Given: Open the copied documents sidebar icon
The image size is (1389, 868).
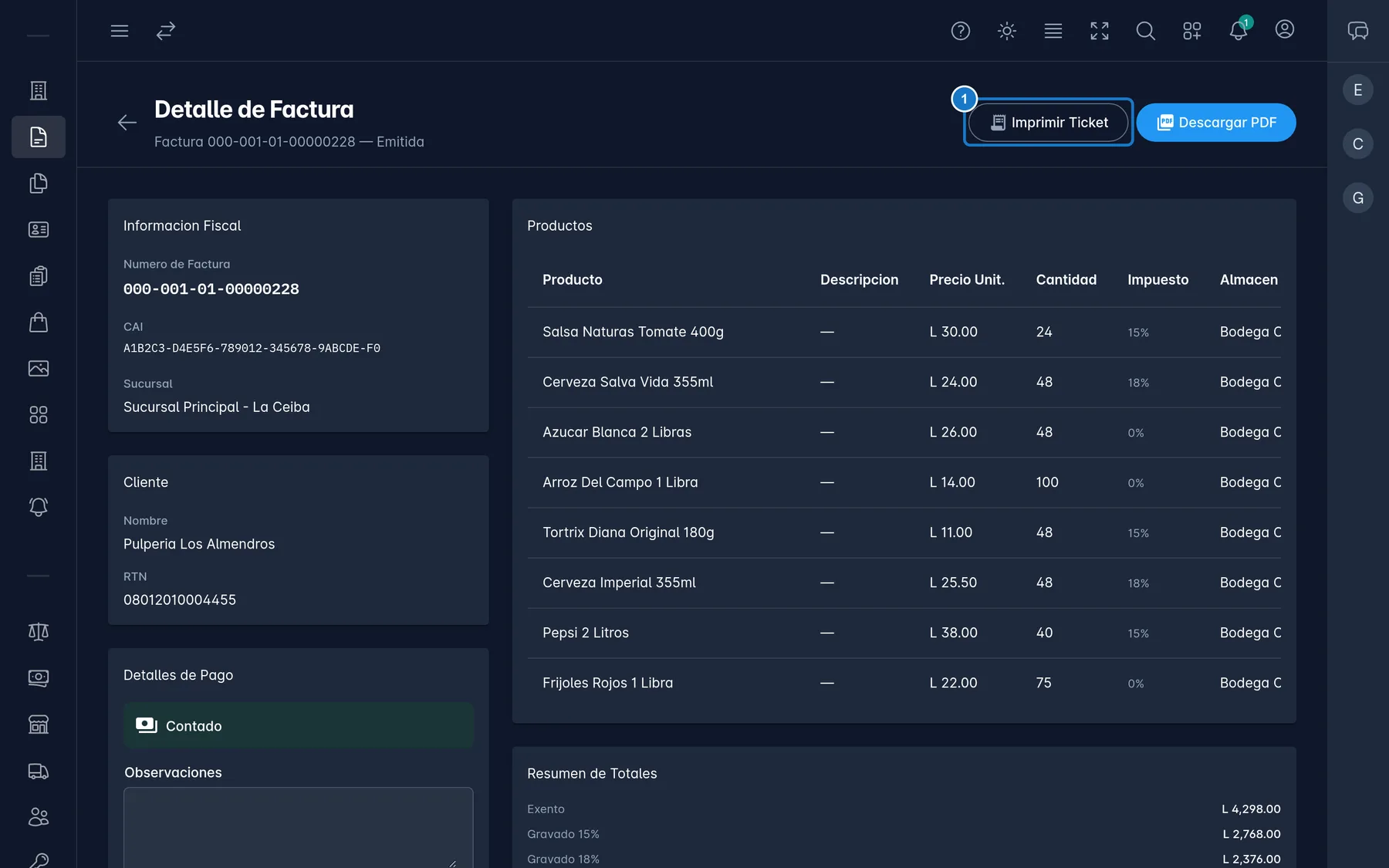Looking at the screenshot, I should pos(39,184).
